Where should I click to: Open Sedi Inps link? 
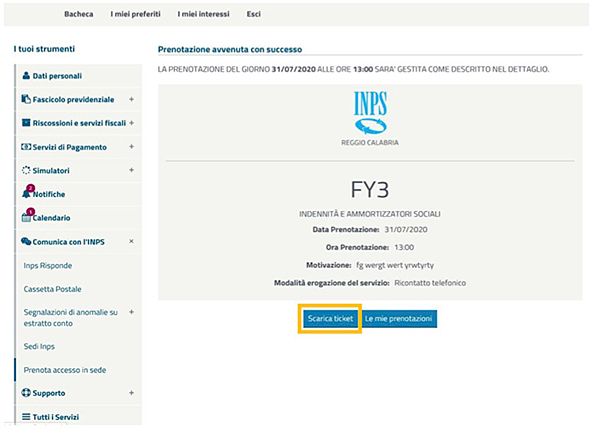[39, 346]
